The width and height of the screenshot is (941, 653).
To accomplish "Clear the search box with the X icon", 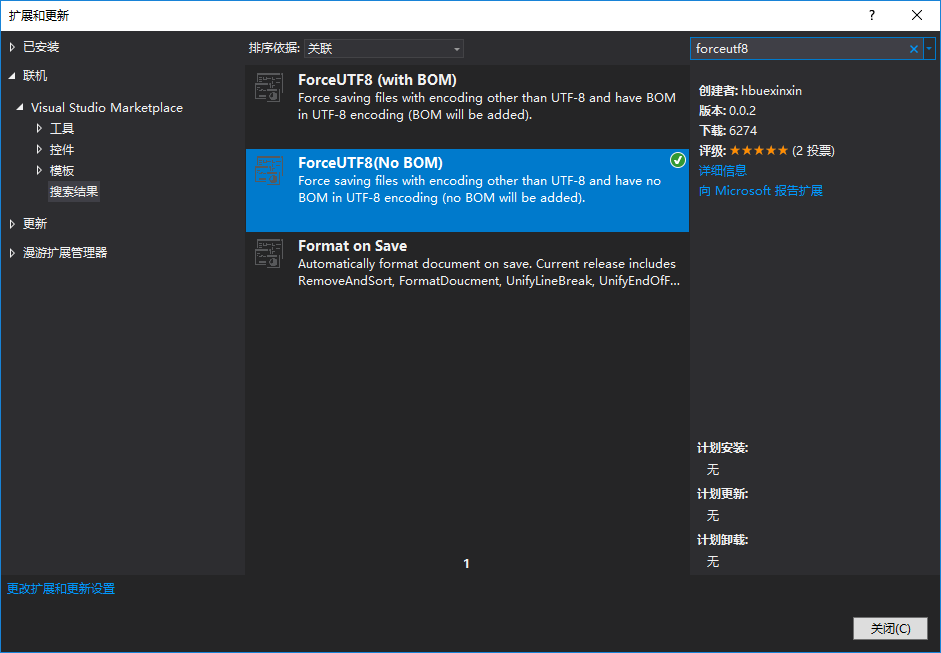I will point(914,48).
